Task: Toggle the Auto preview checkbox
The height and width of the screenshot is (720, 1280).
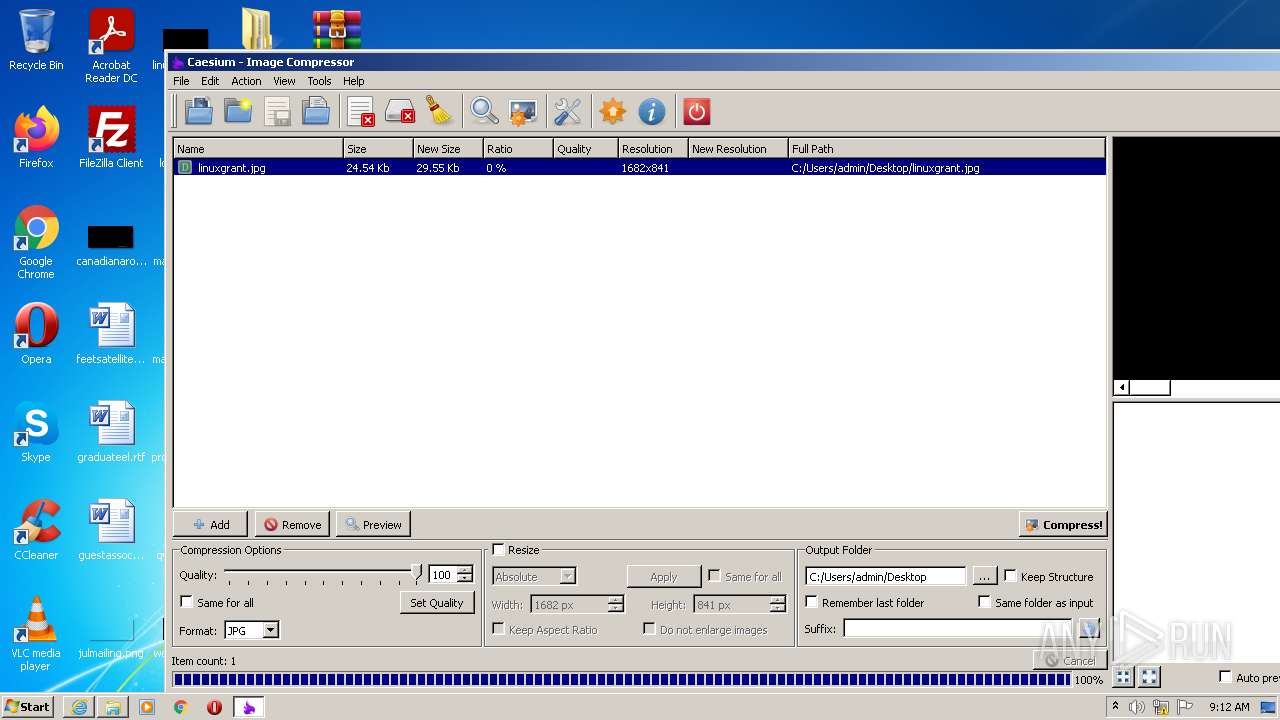Action: [1225, 677]
